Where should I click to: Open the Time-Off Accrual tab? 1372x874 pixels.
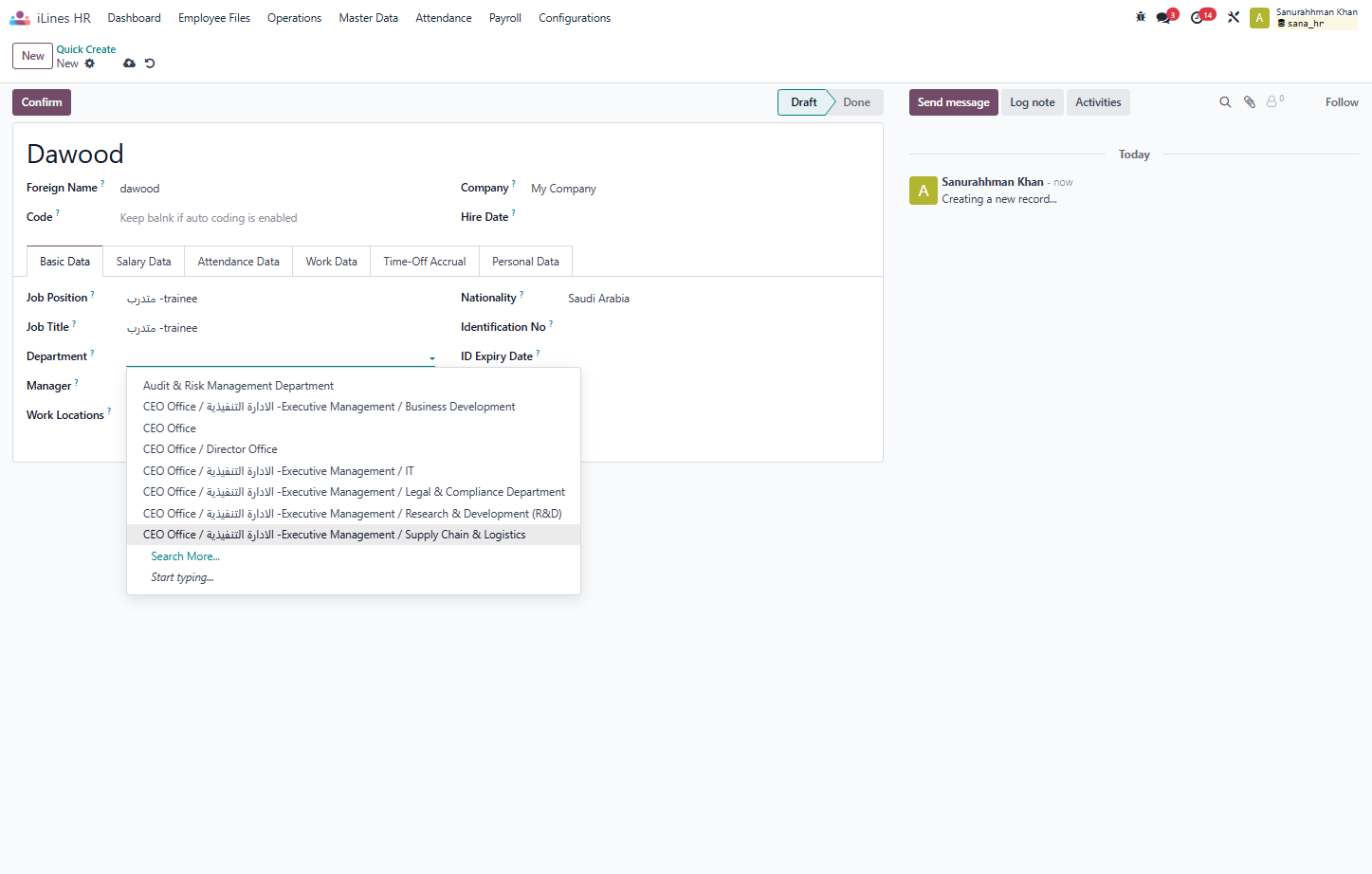pyautogui.click(x=425, y=262)
